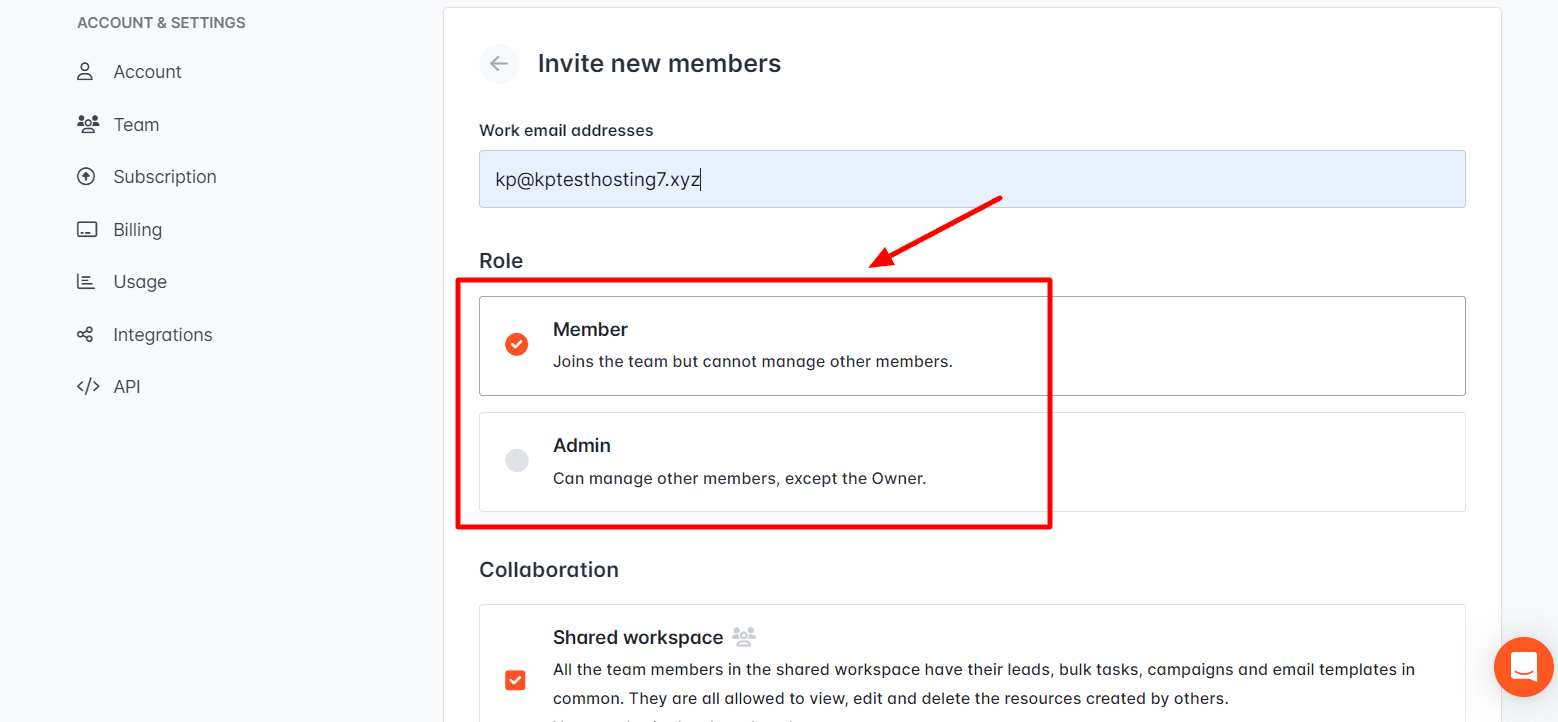Open the orange chat support widget
1558x722 pixels.
(1523, 667)
